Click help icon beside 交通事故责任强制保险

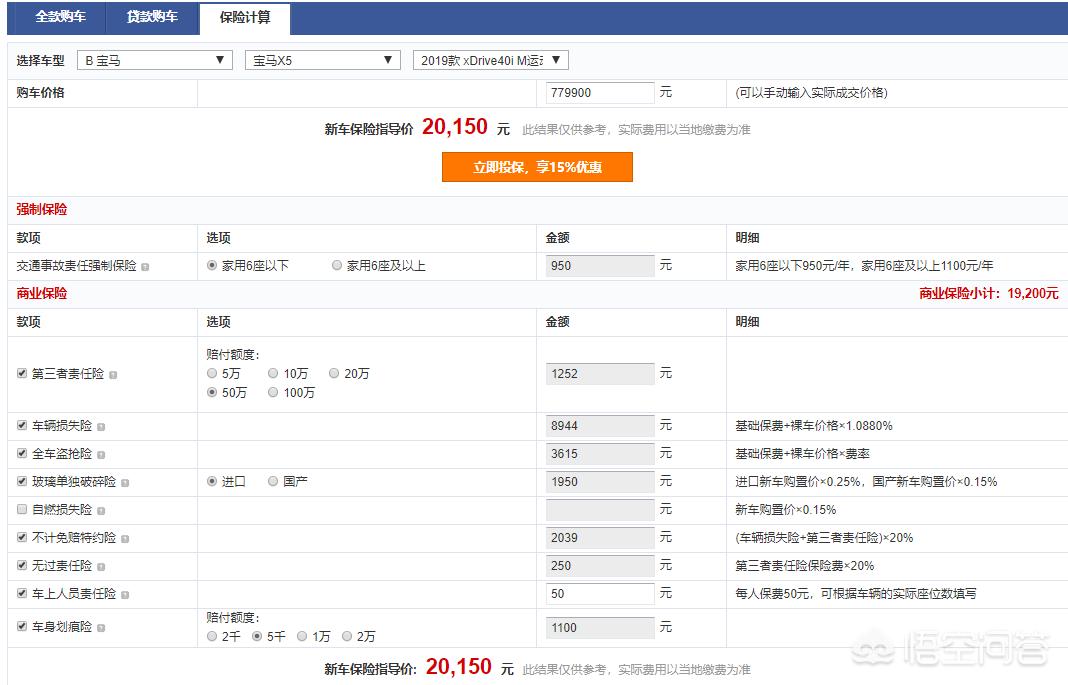[145, 267]
